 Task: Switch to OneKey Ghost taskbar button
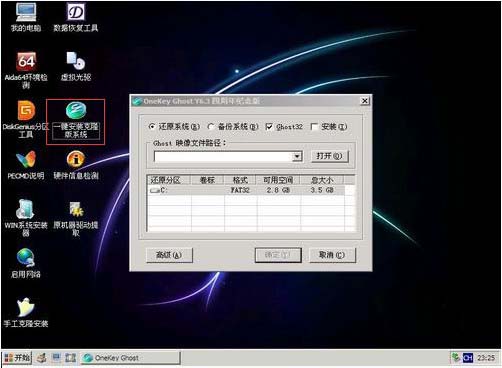[x=130, y=358]
